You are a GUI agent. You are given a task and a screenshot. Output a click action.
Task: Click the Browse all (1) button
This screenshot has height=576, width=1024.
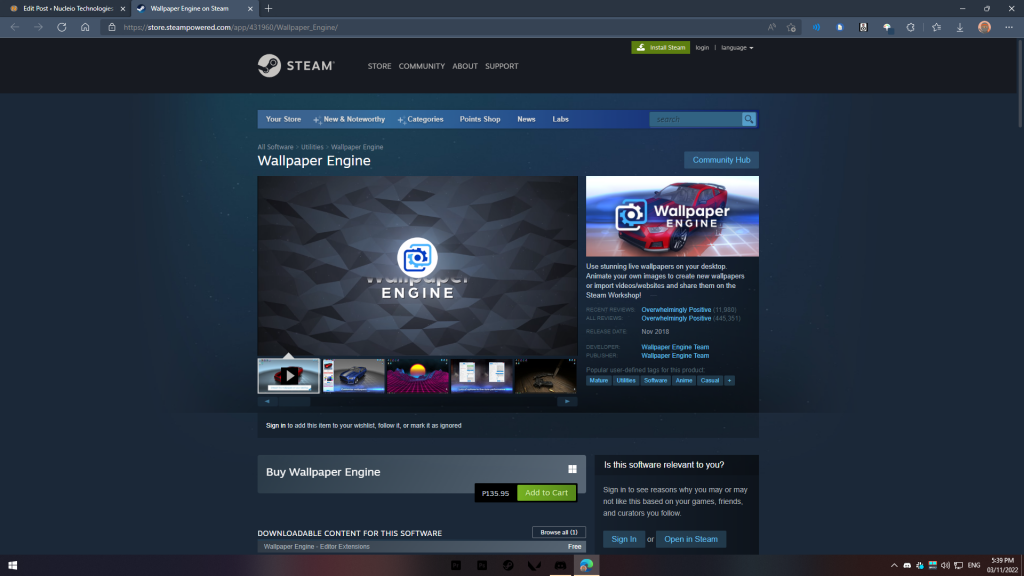coord(558,532)
